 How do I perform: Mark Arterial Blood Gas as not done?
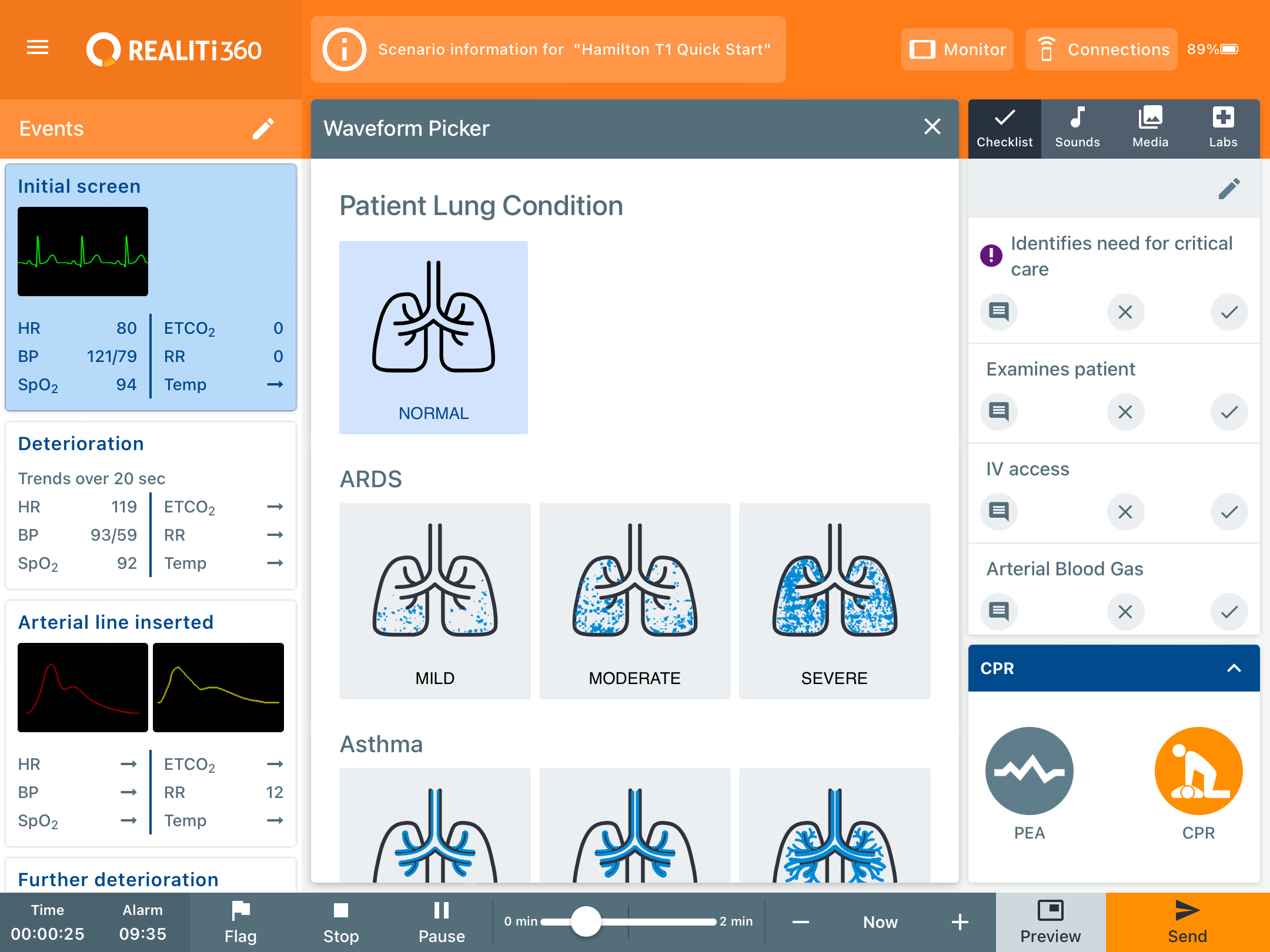tap(1125, 611)
